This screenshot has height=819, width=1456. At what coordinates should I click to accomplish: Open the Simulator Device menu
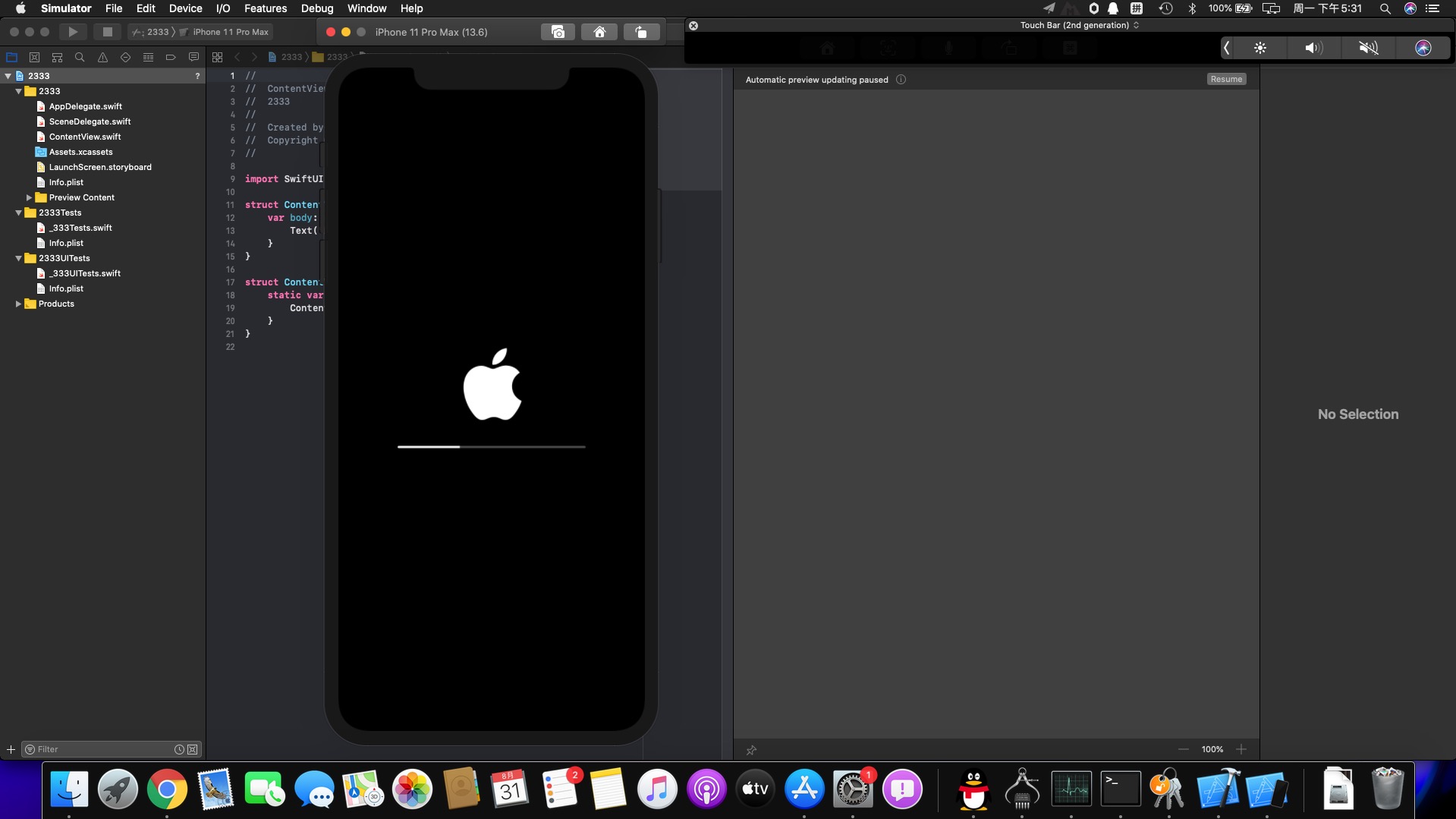point(185,8)
